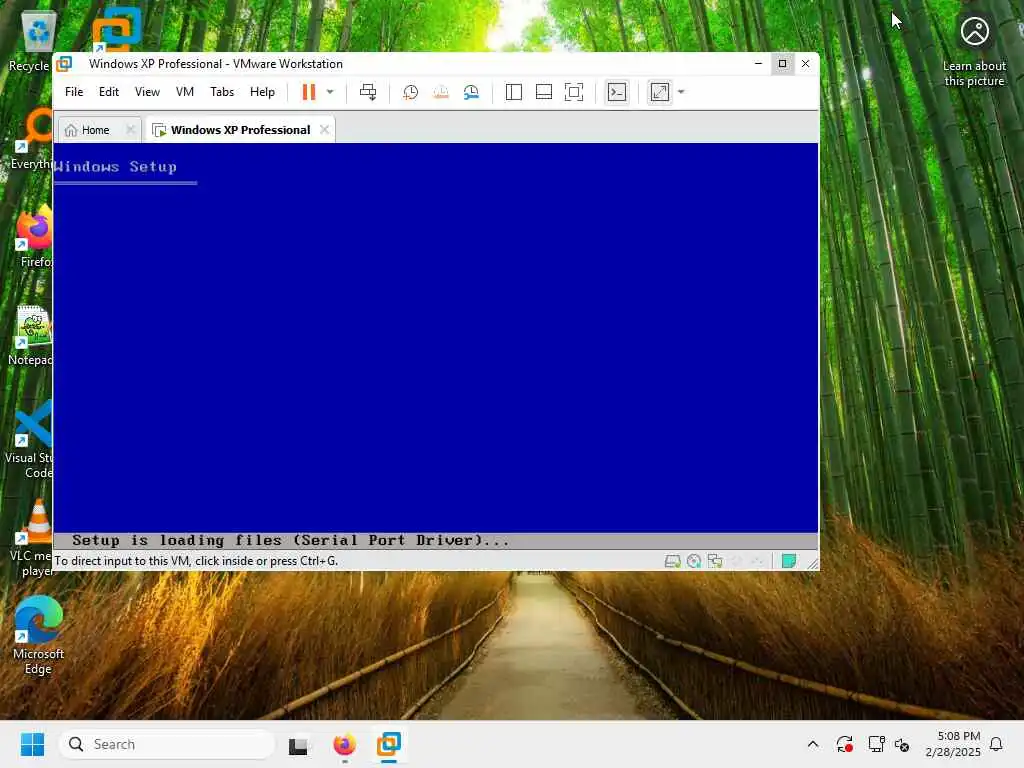The height and width of the screenshot is (768, 1024).
Task: Close the Windows XP Professional tab
Action: click(324, 129)
